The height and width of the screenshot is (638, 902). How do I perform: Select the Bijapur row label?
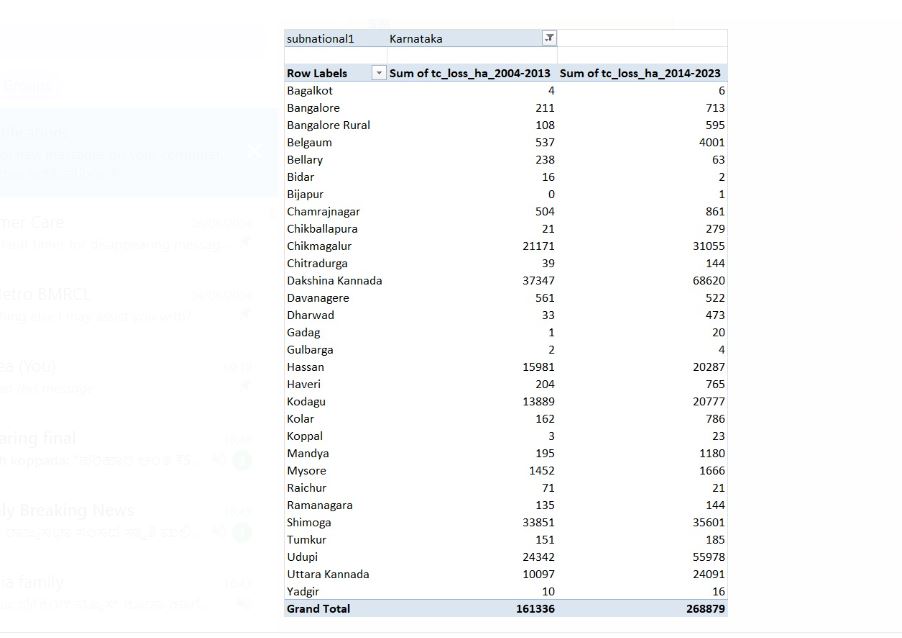(x=305, y=194)
